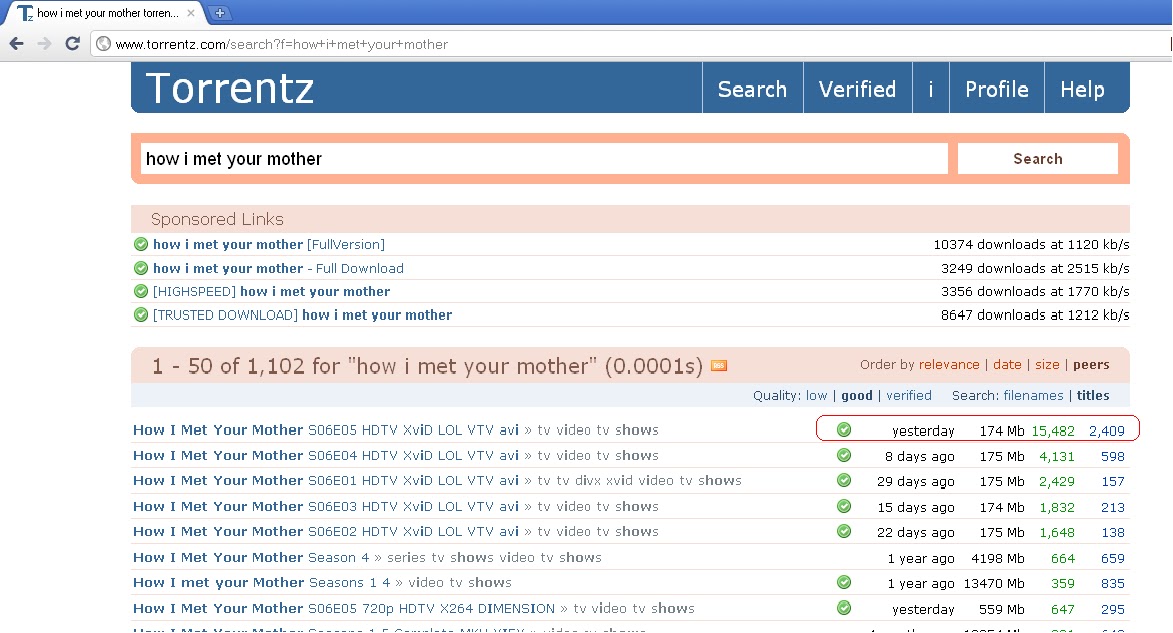
Task: Click the search query input field
Action: pos(545,159)
